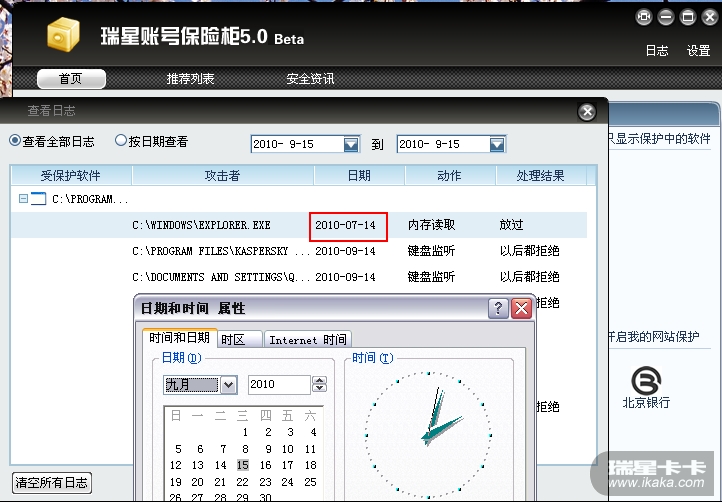
Task: Open the end date dropdown arrow
Action: pyautogui.click(x=497, y=145)
